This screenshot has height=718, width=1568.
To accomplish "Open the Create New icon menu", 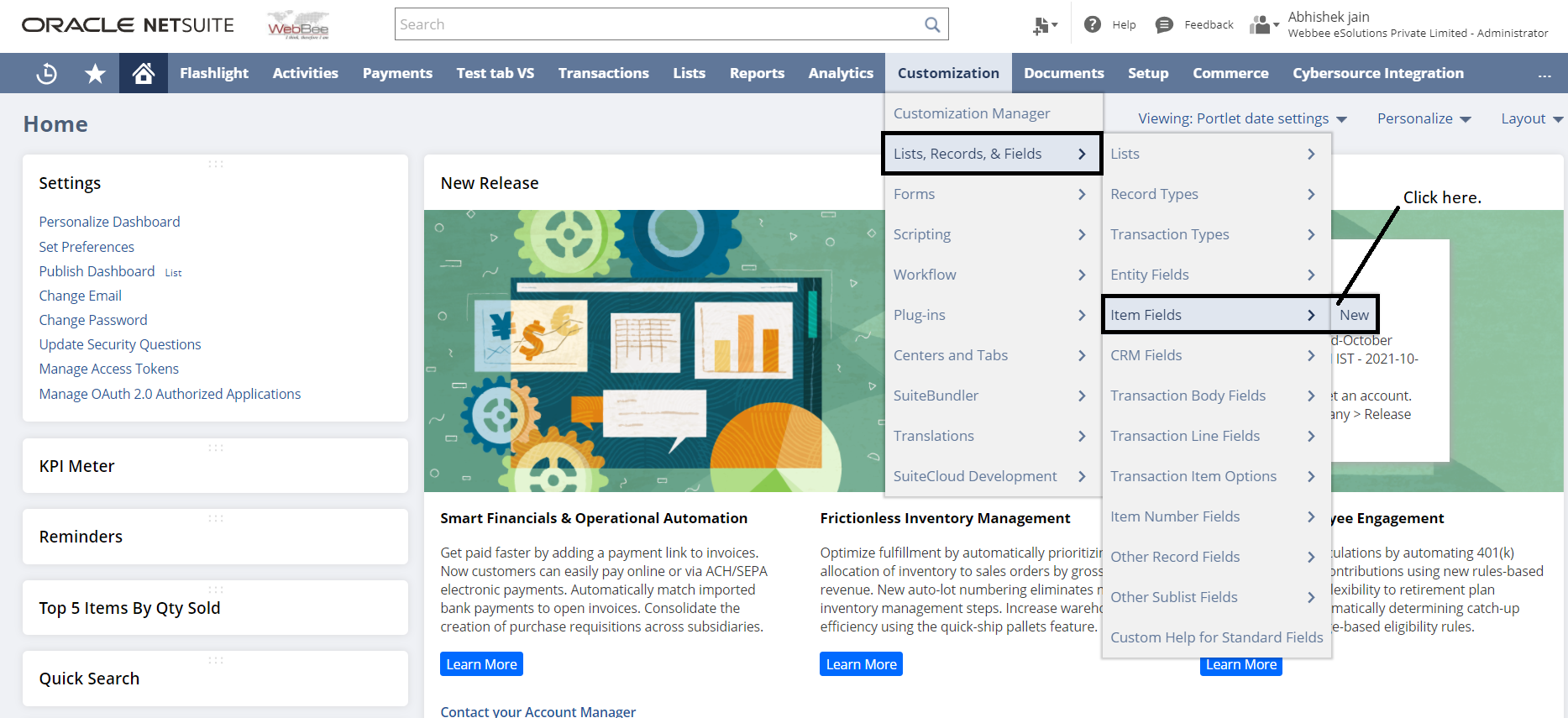I will pos(1044,26).
